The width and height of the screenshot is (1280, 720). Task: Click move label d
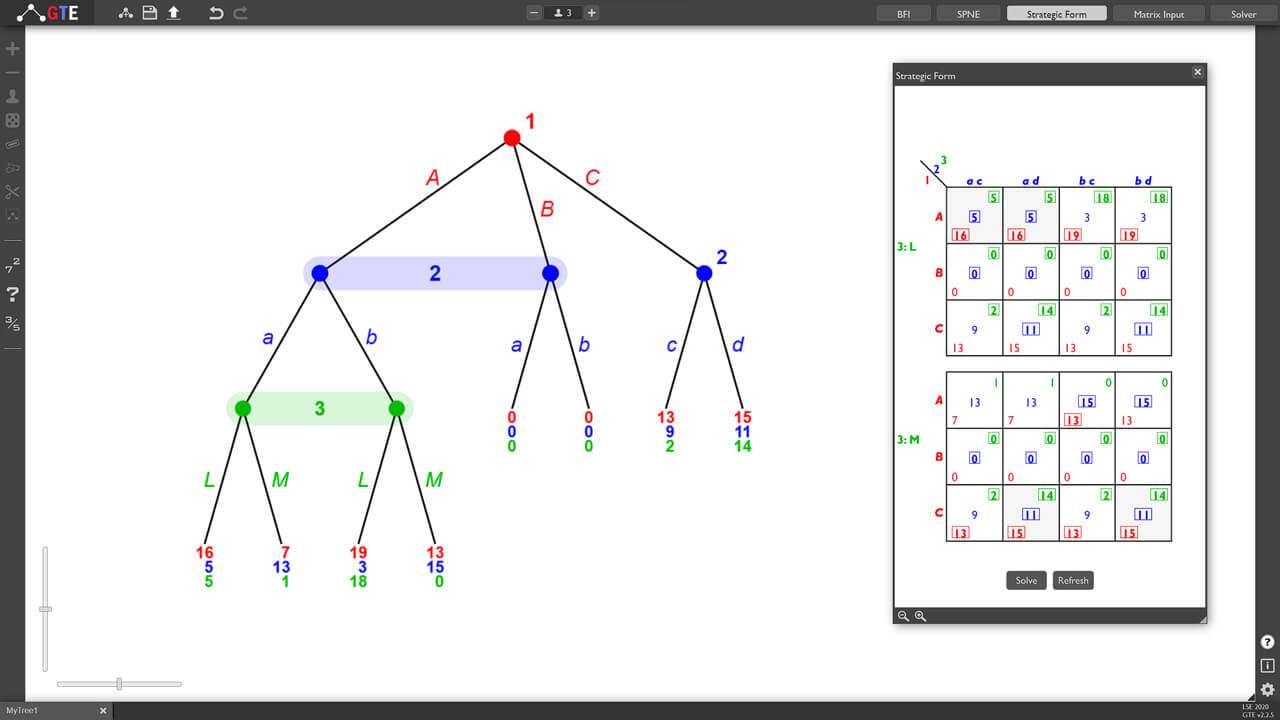[x=738, y=345]
